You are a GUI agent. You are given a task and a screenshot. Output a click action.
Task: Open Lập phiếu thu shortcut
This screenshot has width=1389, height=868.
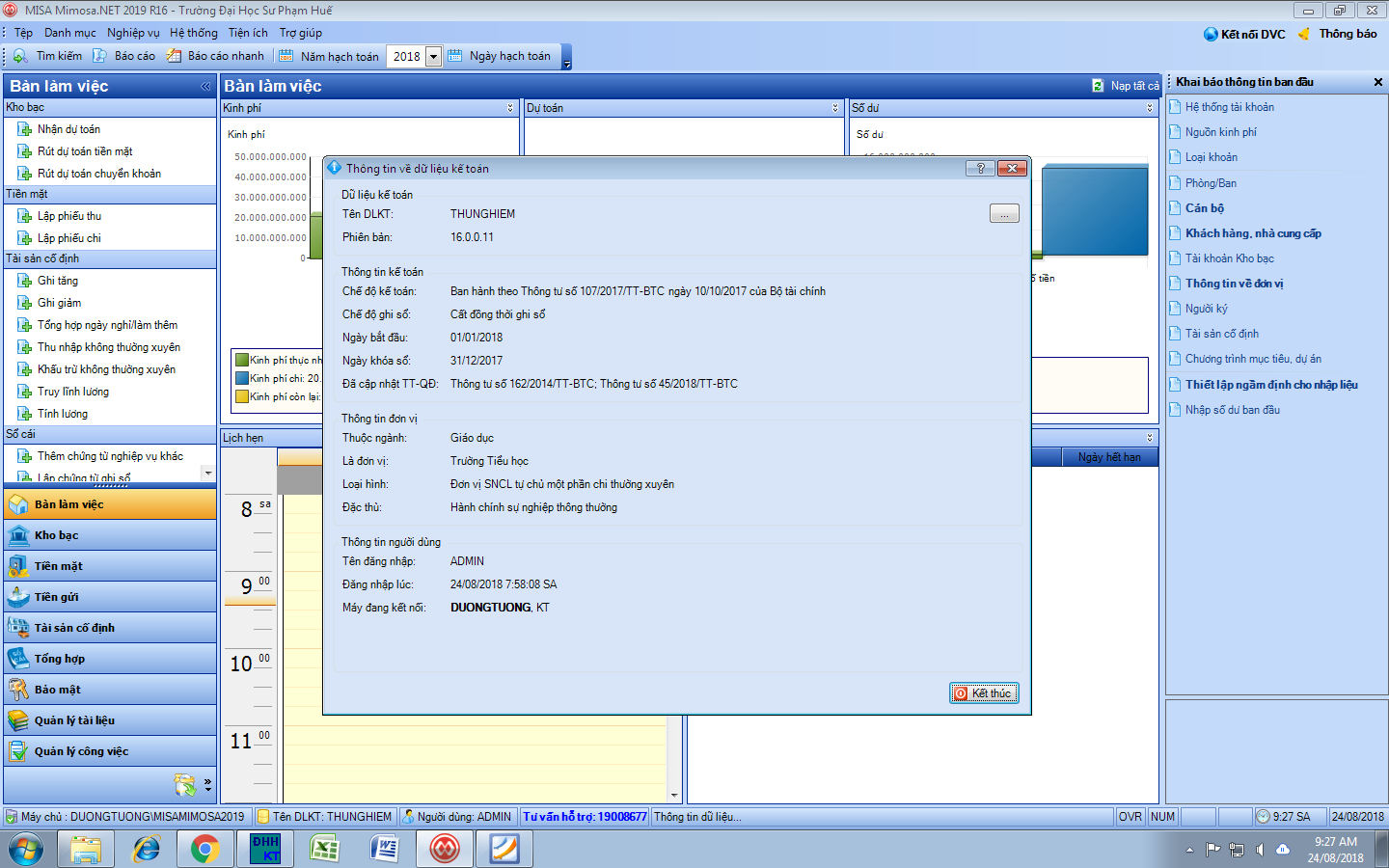coord(68,216)
